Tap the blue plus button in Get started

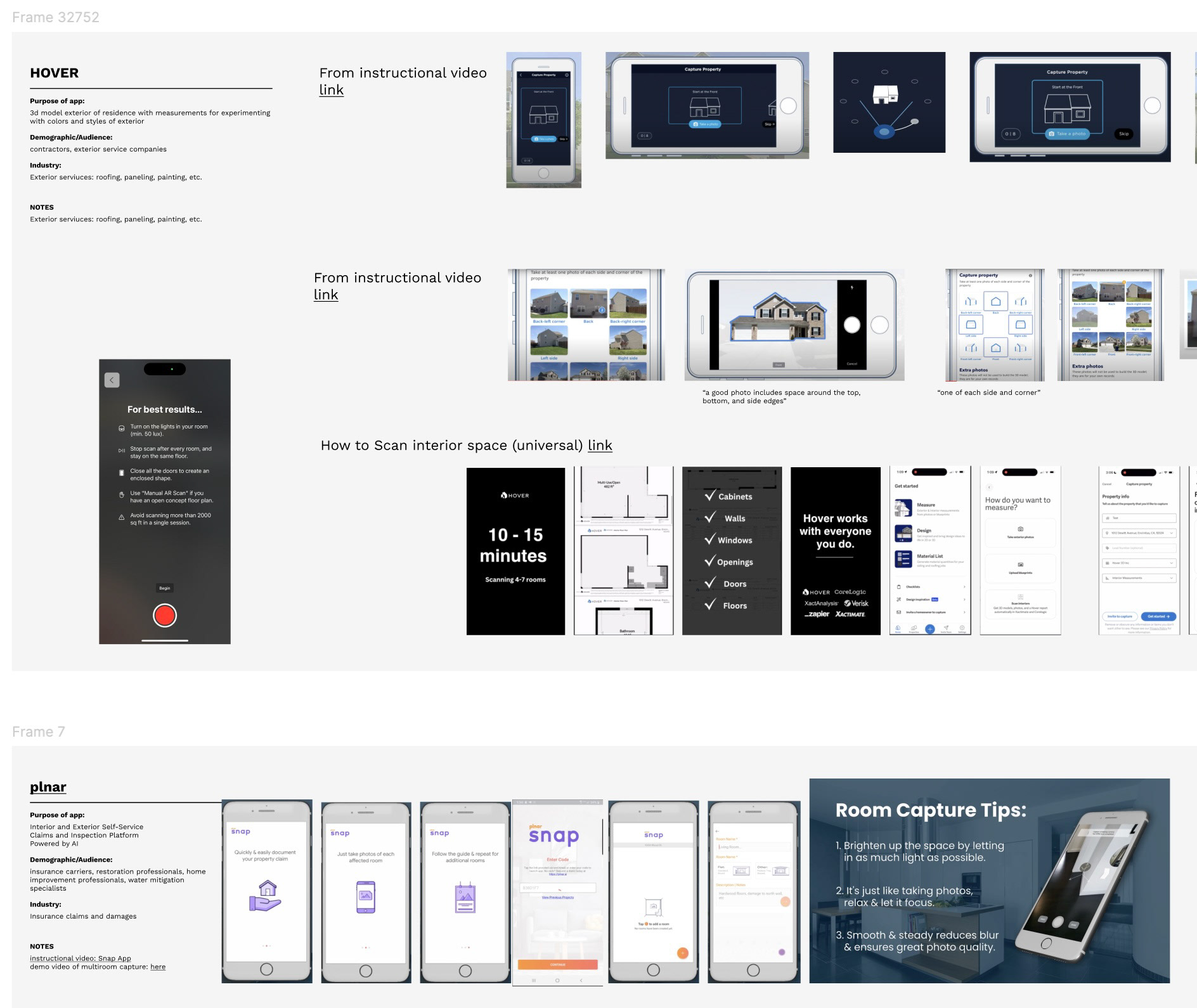coord(929,629)
